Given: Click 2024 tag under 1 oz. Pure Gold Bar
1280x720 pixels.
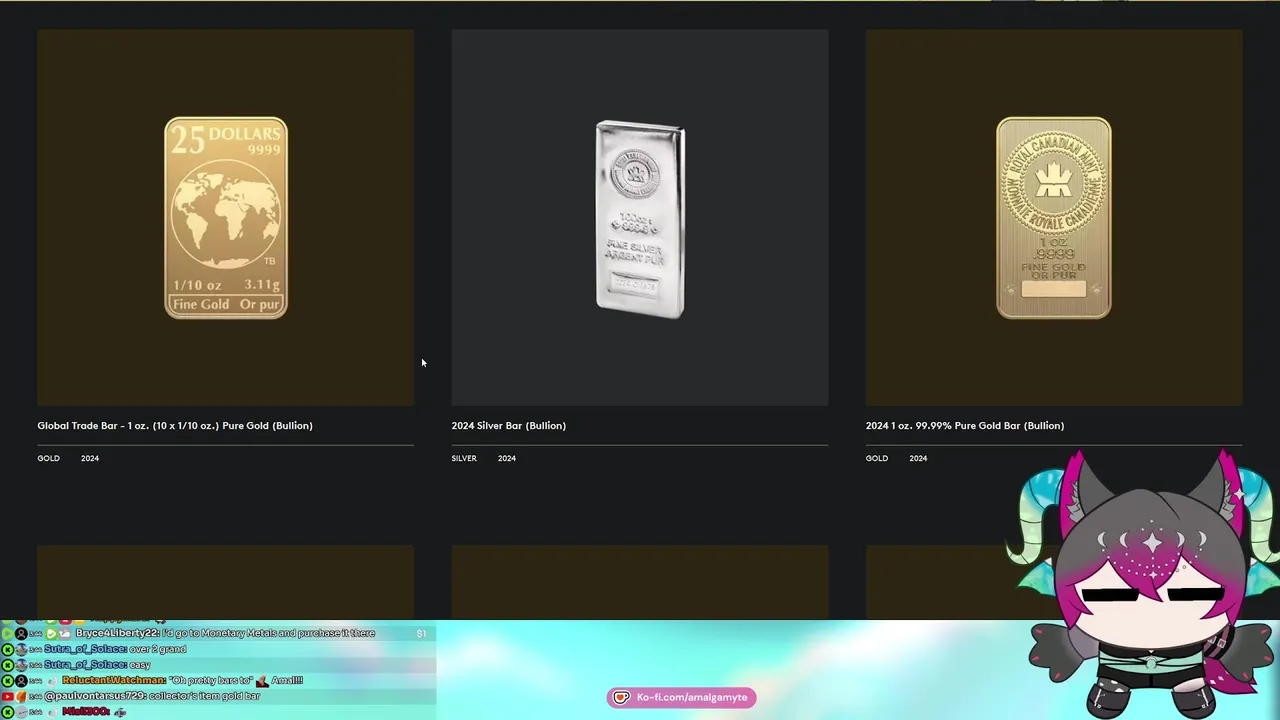Looking at the screenshot, I should pos(918,458).
